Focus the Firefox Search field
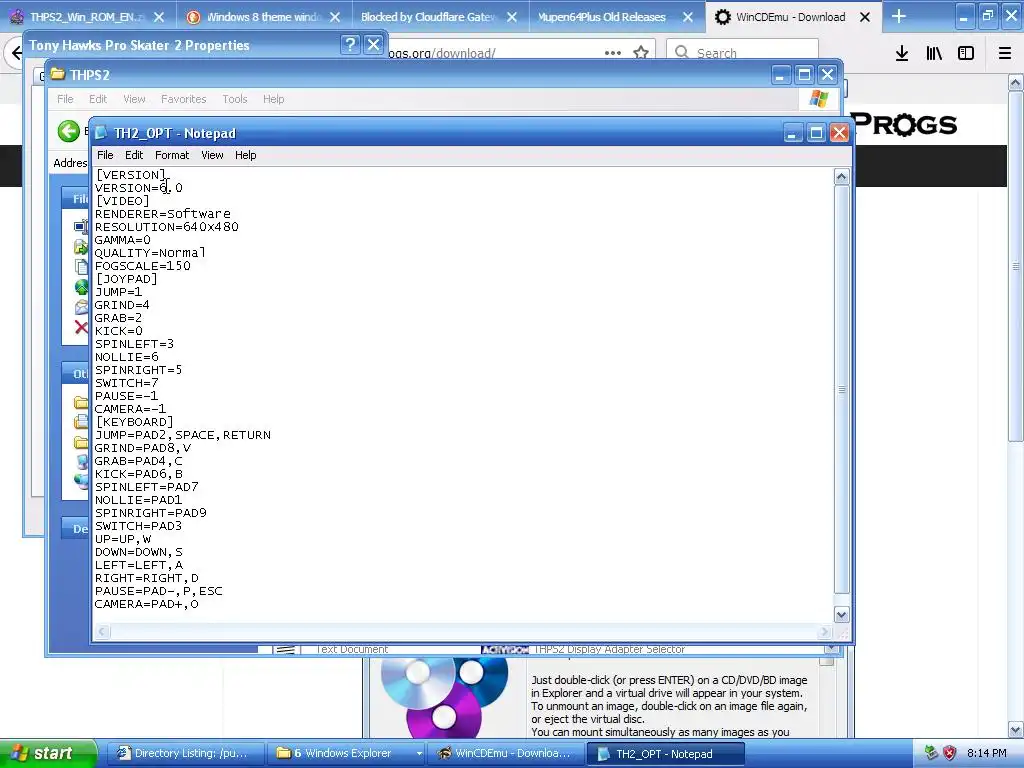 [743, 52]
